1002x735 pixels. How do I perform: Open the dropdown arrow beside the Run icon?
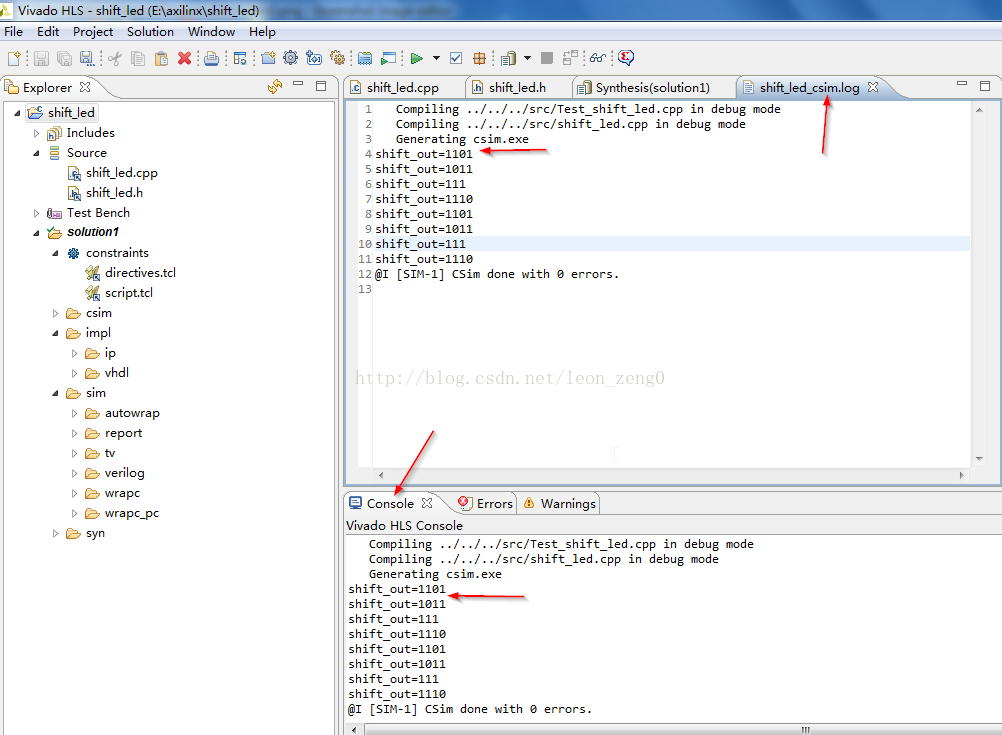click(436, 58)
